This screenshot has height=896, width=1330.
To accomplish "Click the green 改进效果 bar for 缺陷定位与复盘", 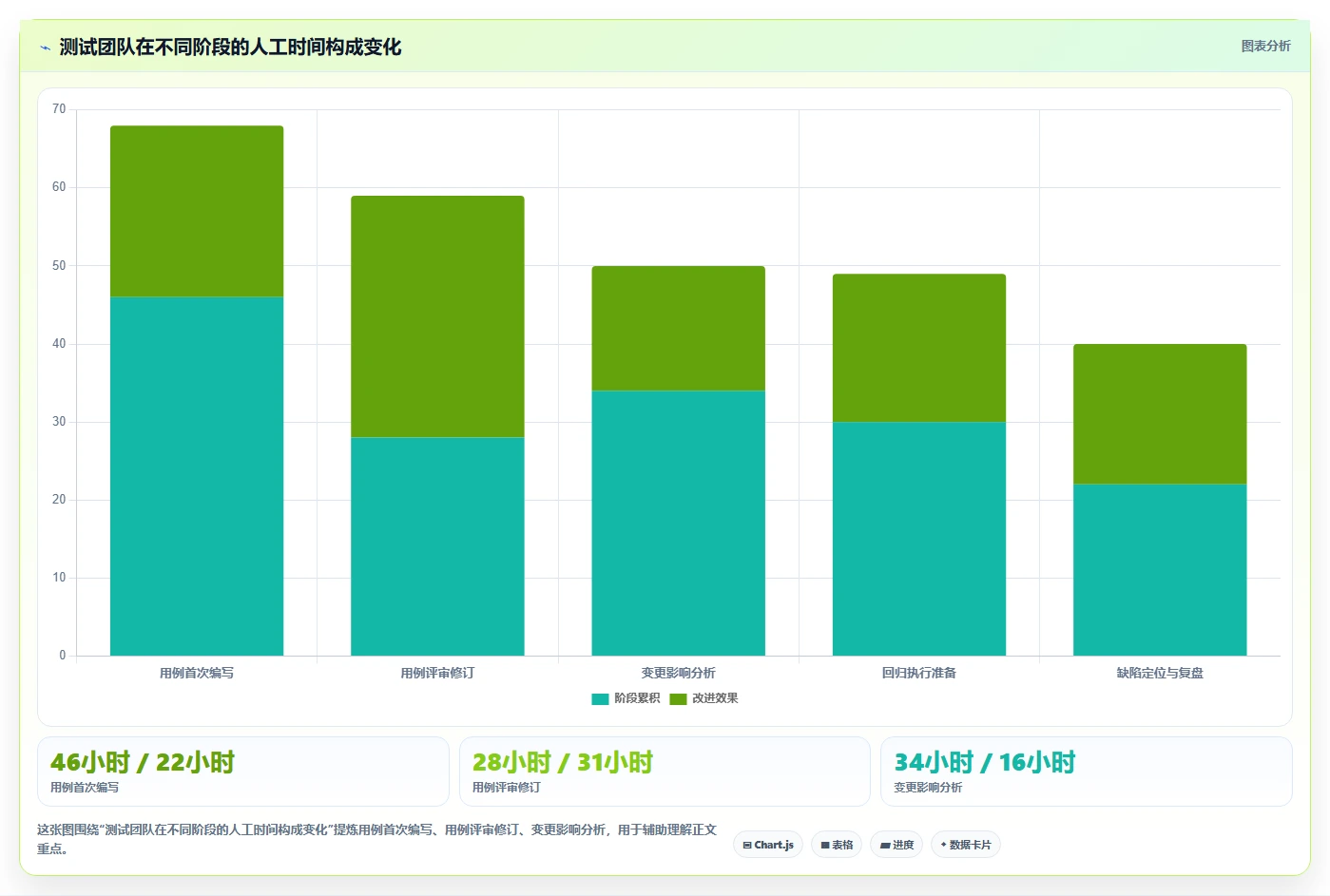I will [1160, 414].
